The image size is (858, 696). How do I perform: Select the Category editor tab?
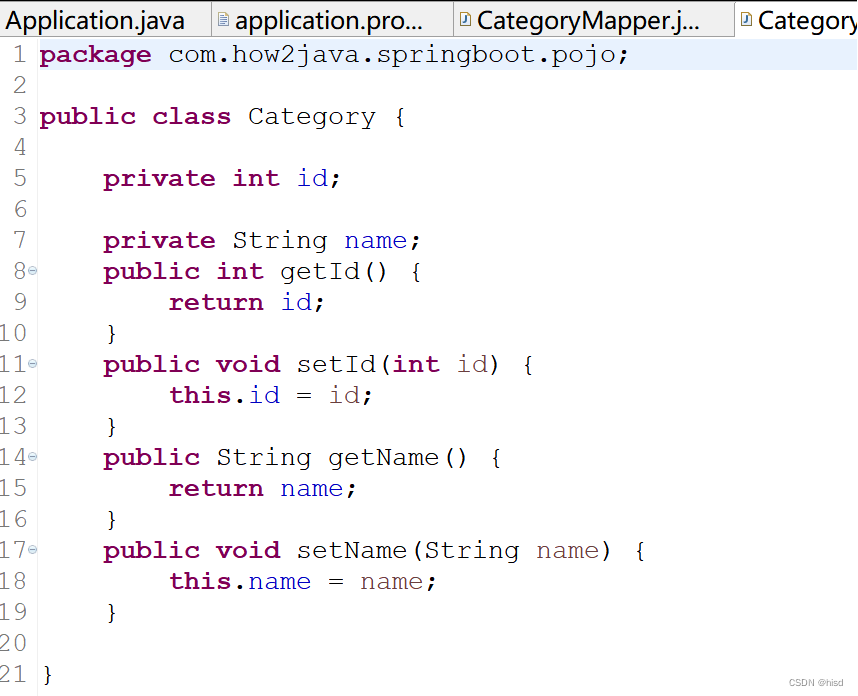coord(805,18)
